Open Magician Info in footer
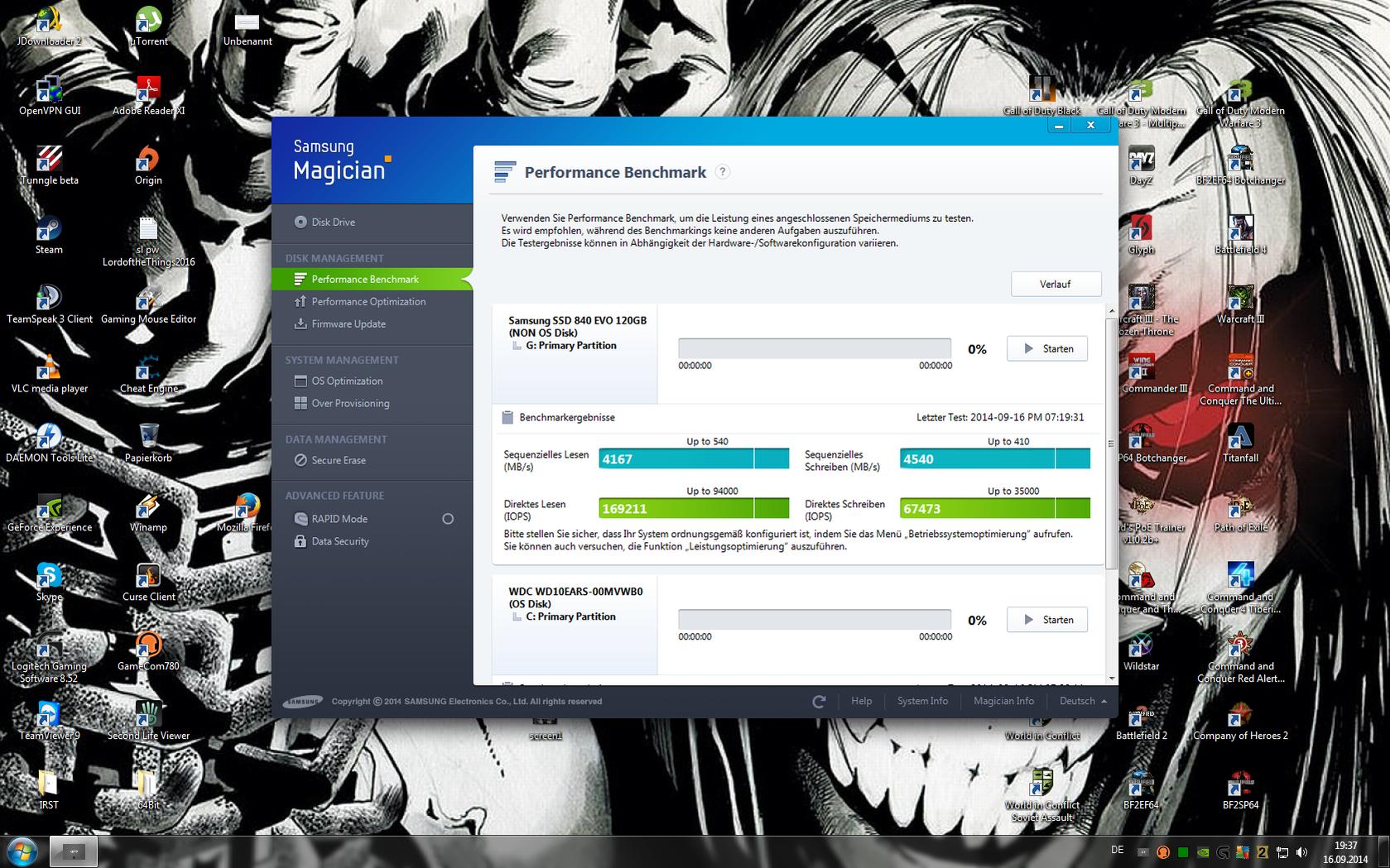 [x=1003, y=701]
